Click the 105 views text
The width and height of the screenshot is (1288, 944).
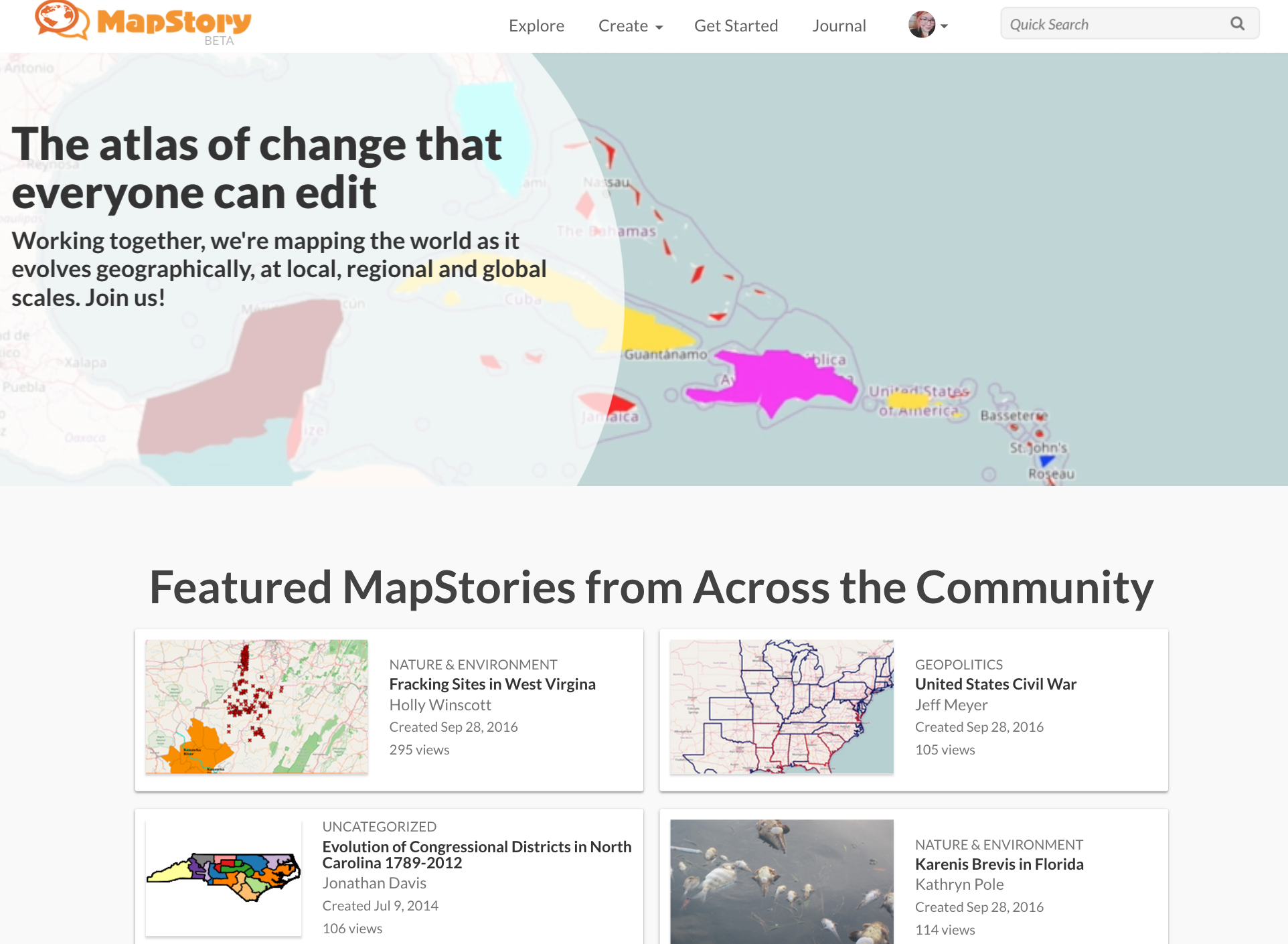945,750
